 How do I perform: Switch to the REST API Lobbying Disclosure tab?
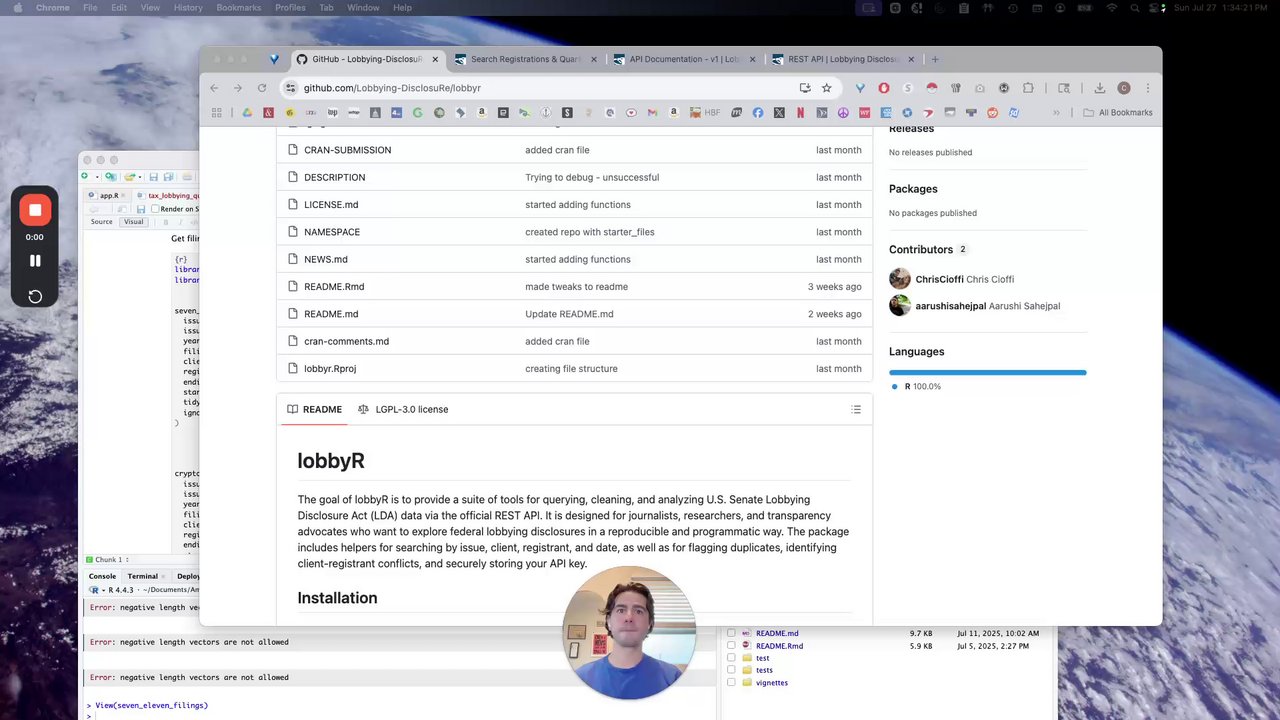pos(844,59)
